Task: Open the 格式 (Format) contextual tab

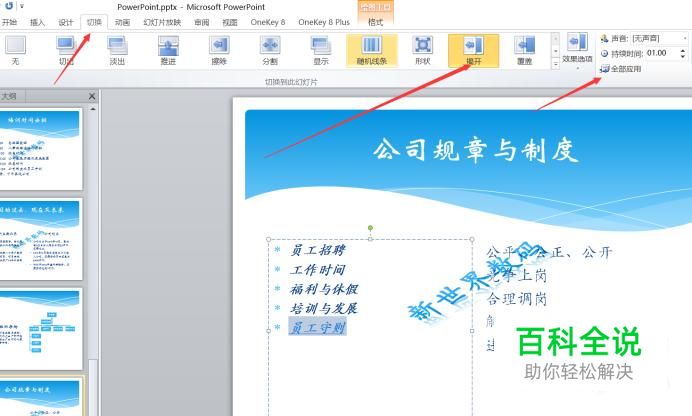Action: pos(376,22)
